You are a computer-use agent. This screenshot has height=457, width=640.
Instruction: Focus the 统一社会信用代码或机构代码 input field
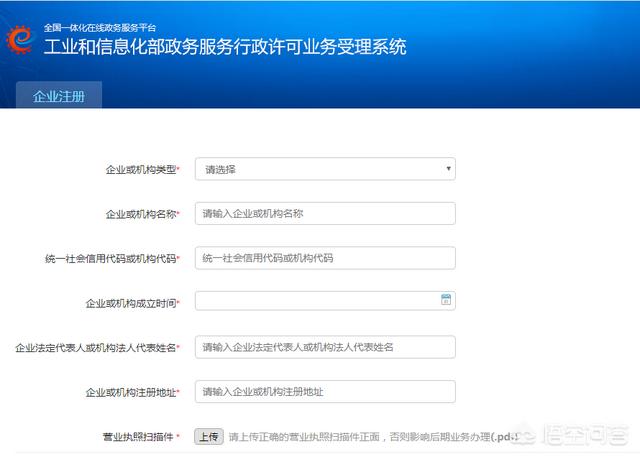[x=325, y=258]
